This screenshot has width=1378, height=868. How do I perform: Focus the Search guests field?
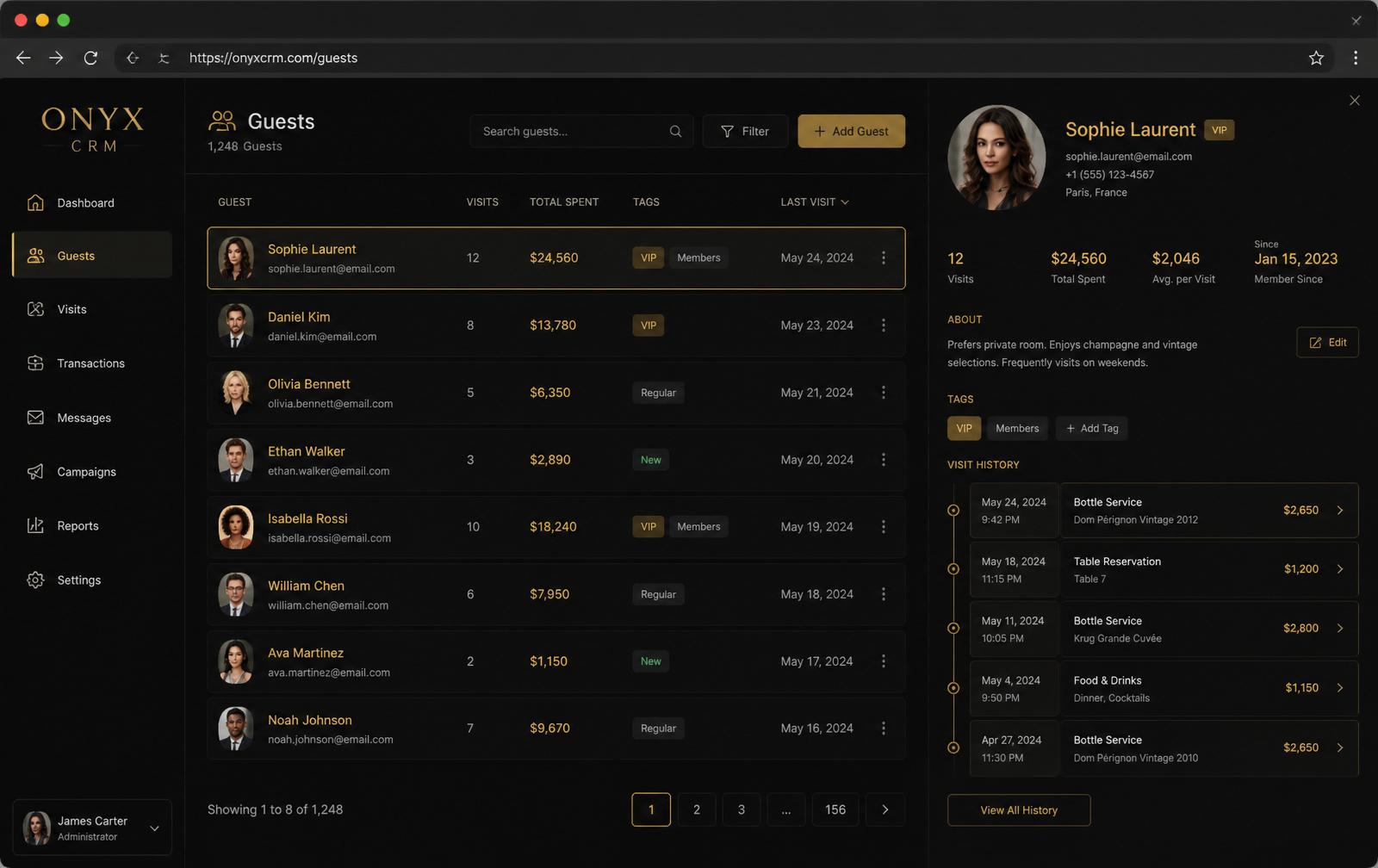click(581, 131)
